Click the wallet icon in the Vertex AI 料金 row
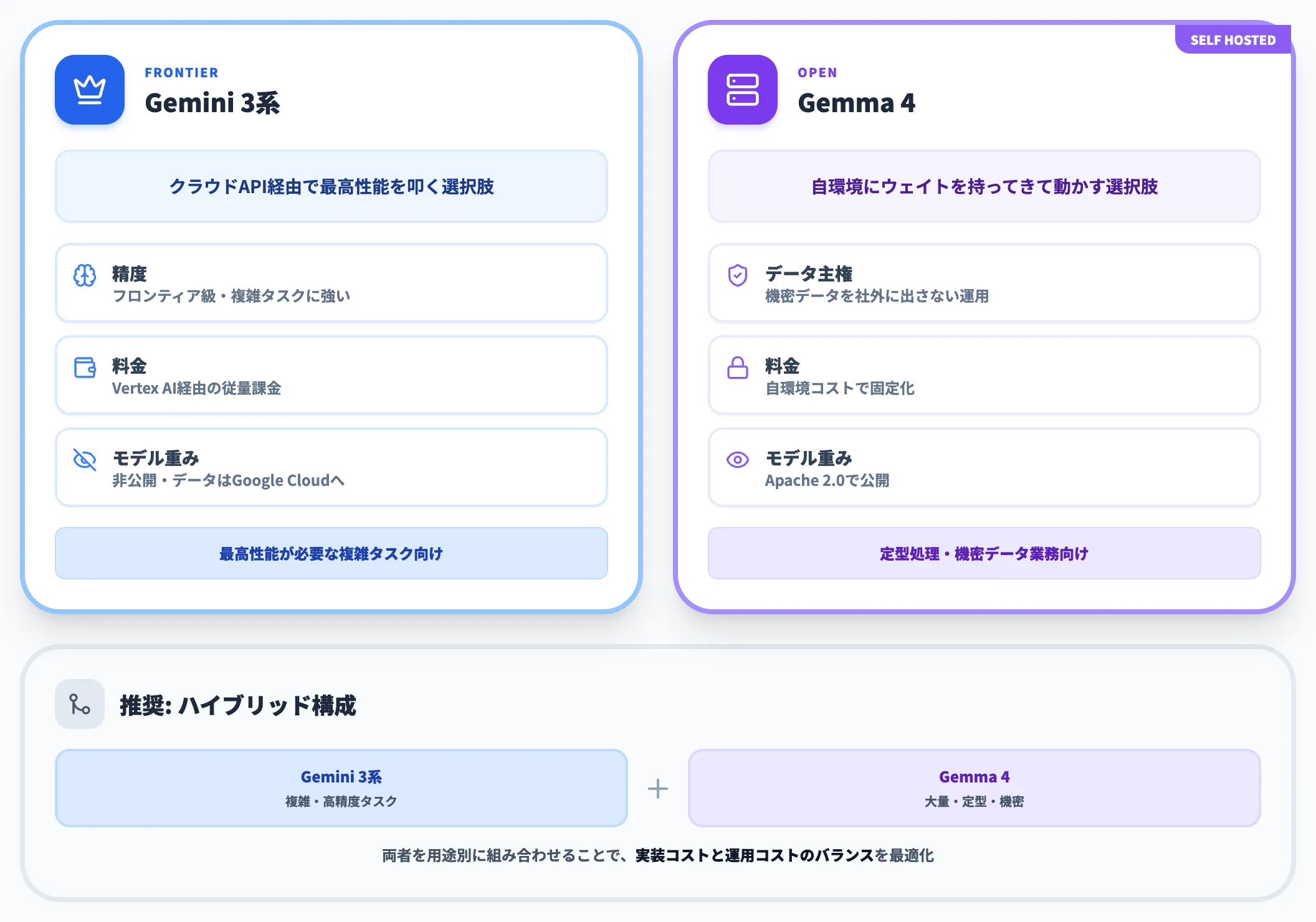 tap(85, 368)
